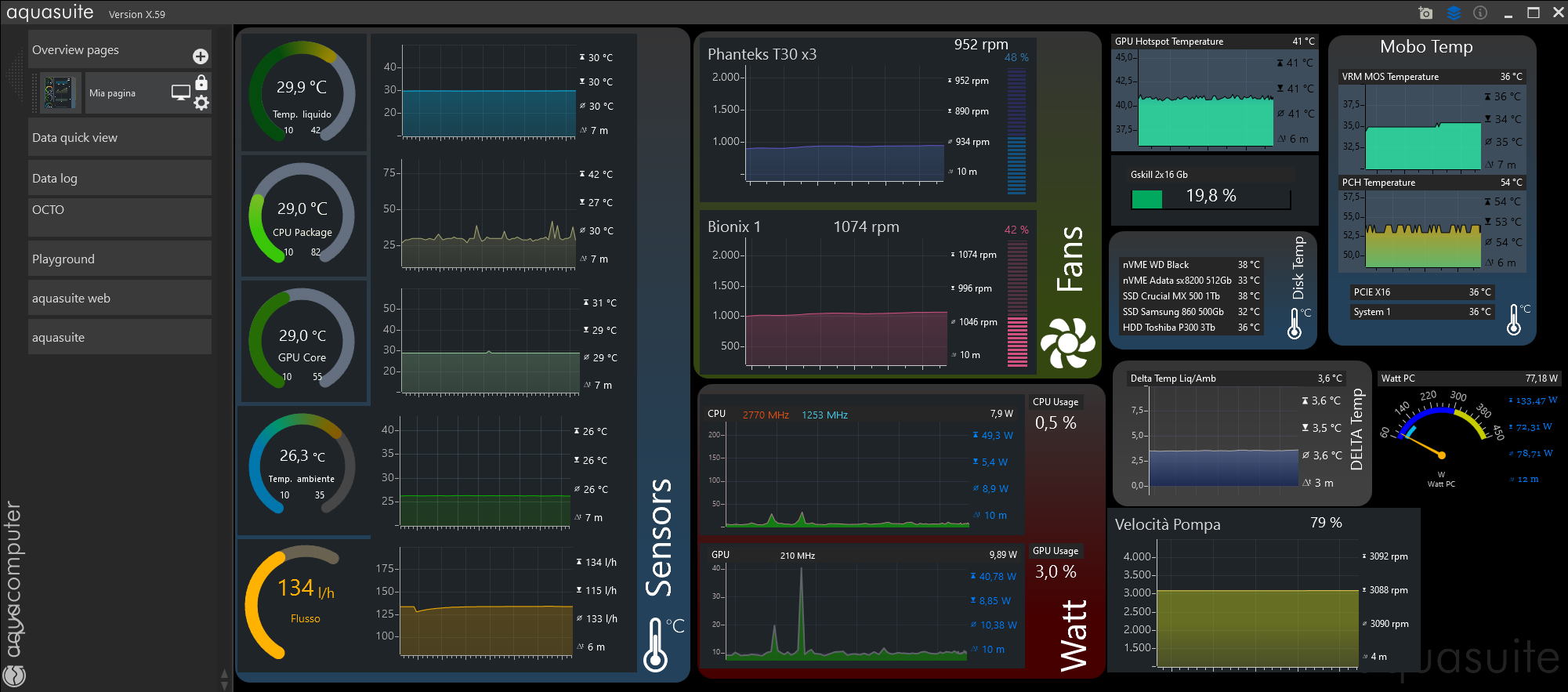Click the CPU Package temperature gauge
The height and width of the screenshot is (692, 1568).
[x=302, y=213]
